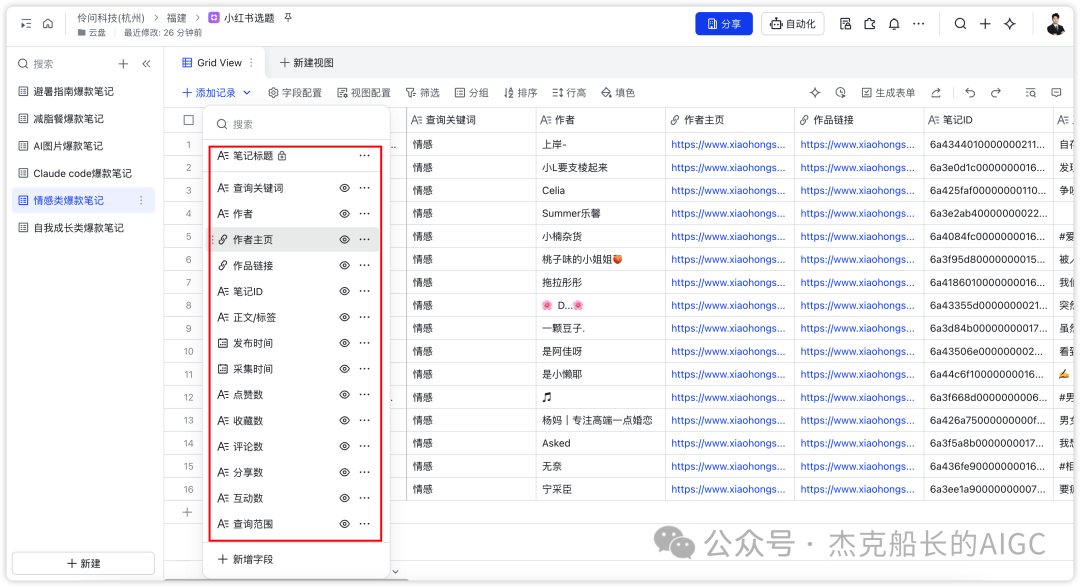This screenshot has width=1080, height=587.
Task: Open more options for the 作者主页 field
Action: click(364, 240)
